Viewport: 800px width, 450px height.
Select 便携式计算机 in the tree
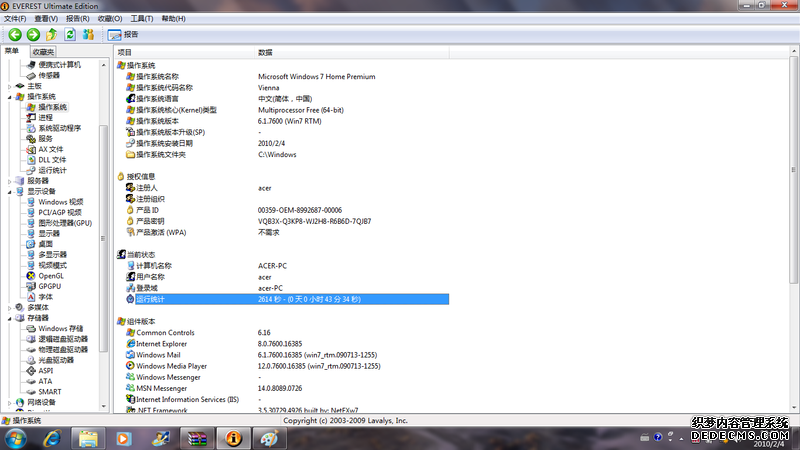pyautogui.click(x=59, y=65)
